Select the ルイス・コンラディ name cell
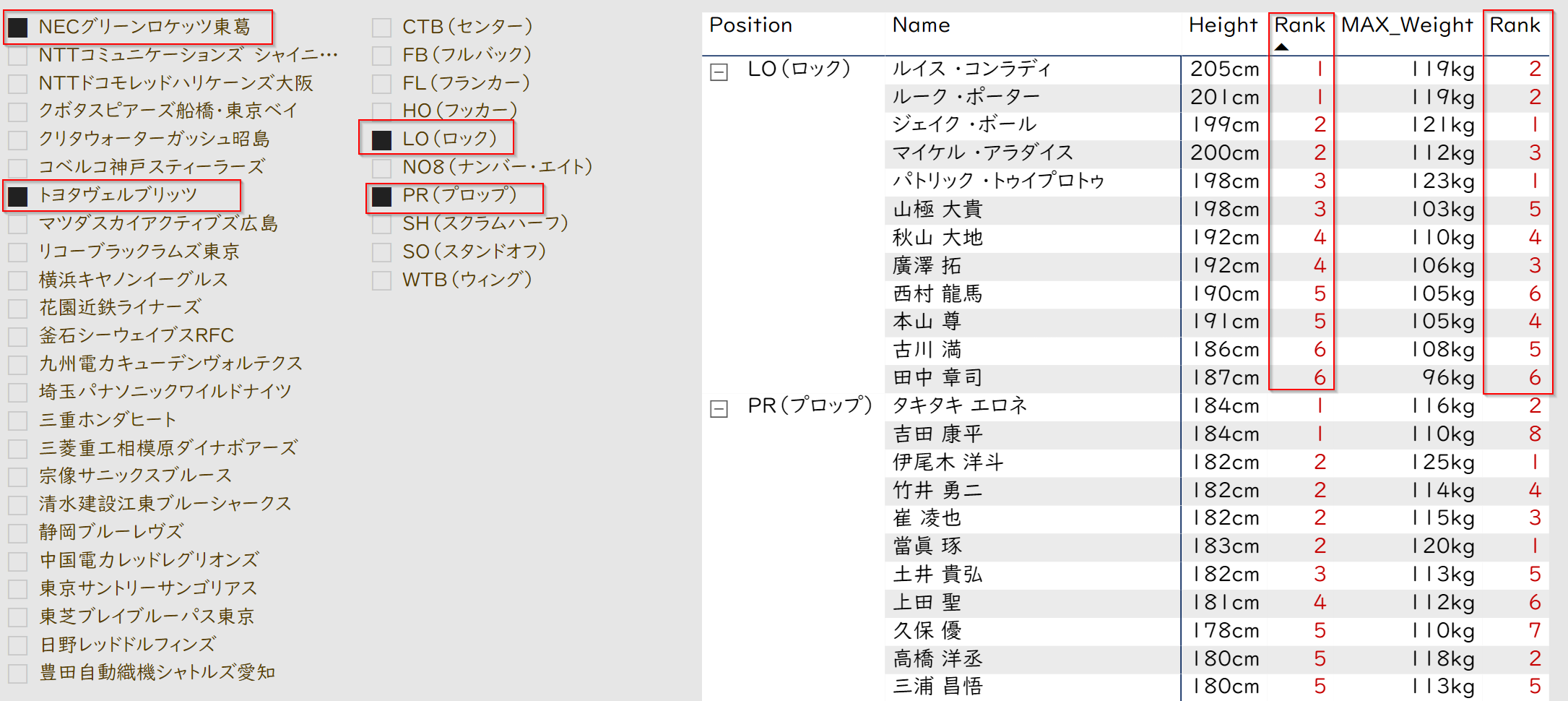This screenshot has height=701, width=1568. 971,69
